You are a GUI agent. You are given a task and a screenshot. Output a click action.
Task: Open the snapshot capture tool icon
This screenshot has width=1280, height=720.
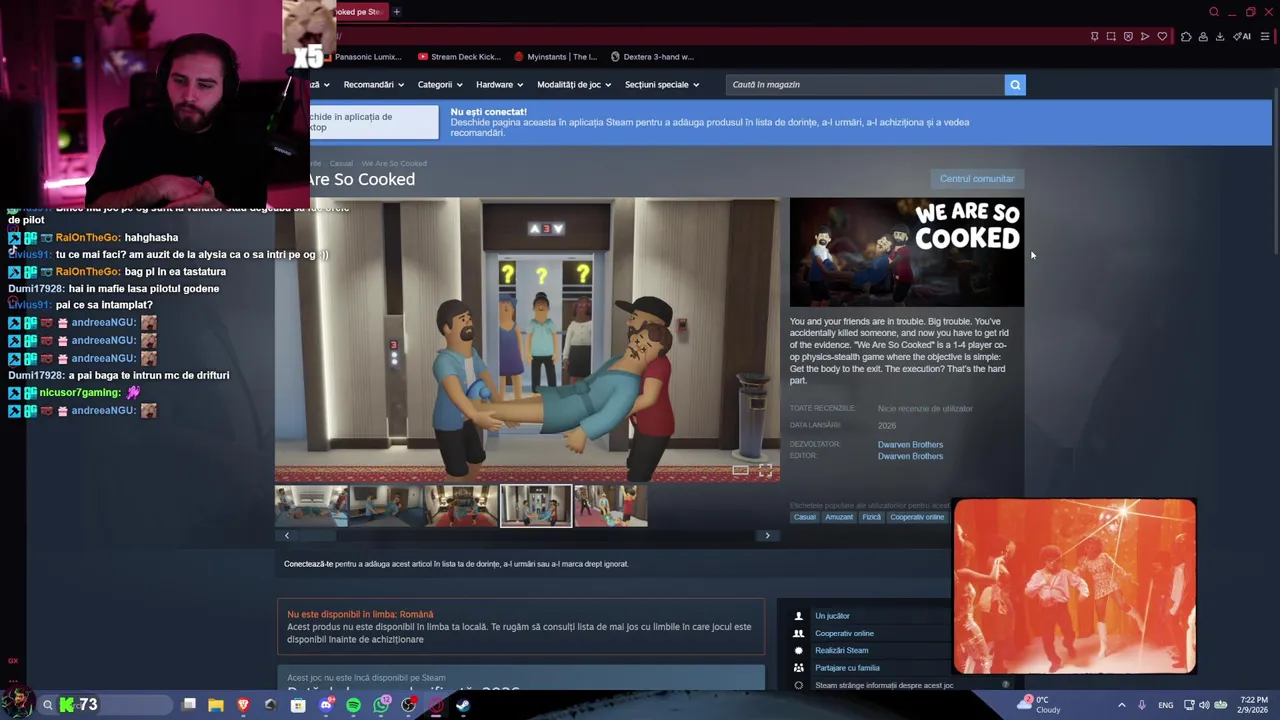(x=1111, y=37)
